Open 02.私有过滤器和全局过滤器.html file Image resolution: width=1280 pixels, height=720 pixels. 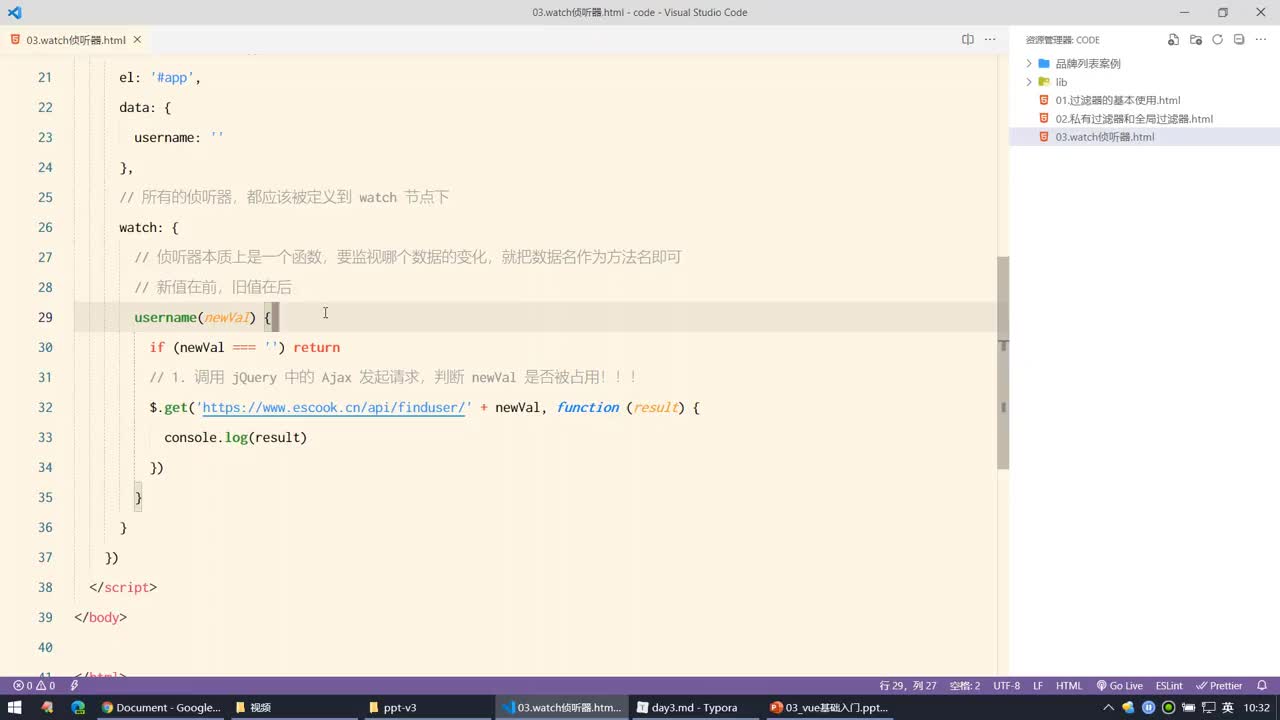click(1133, 118)
